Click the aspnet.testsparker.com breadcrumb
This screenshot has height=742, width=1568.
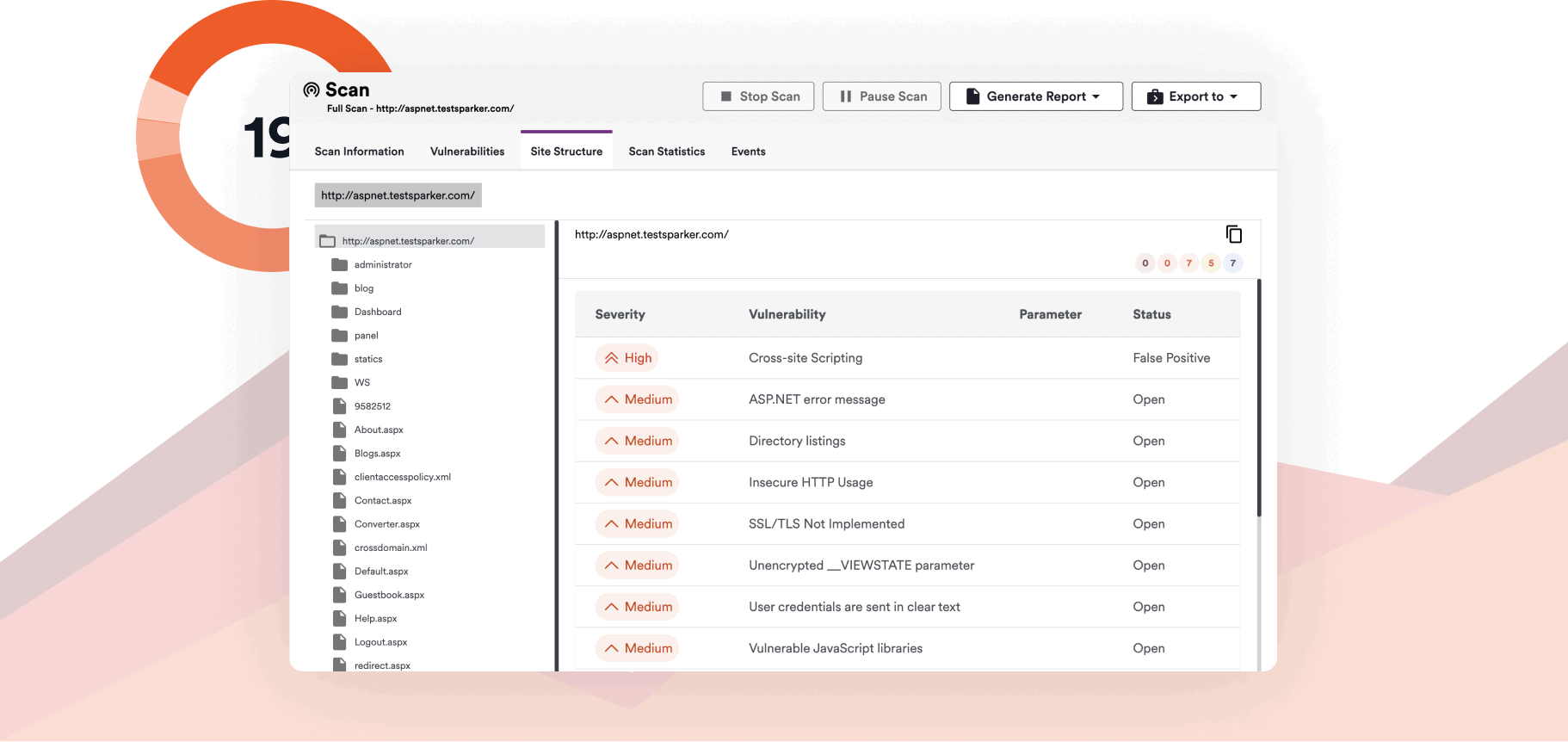tap(398, 195)
